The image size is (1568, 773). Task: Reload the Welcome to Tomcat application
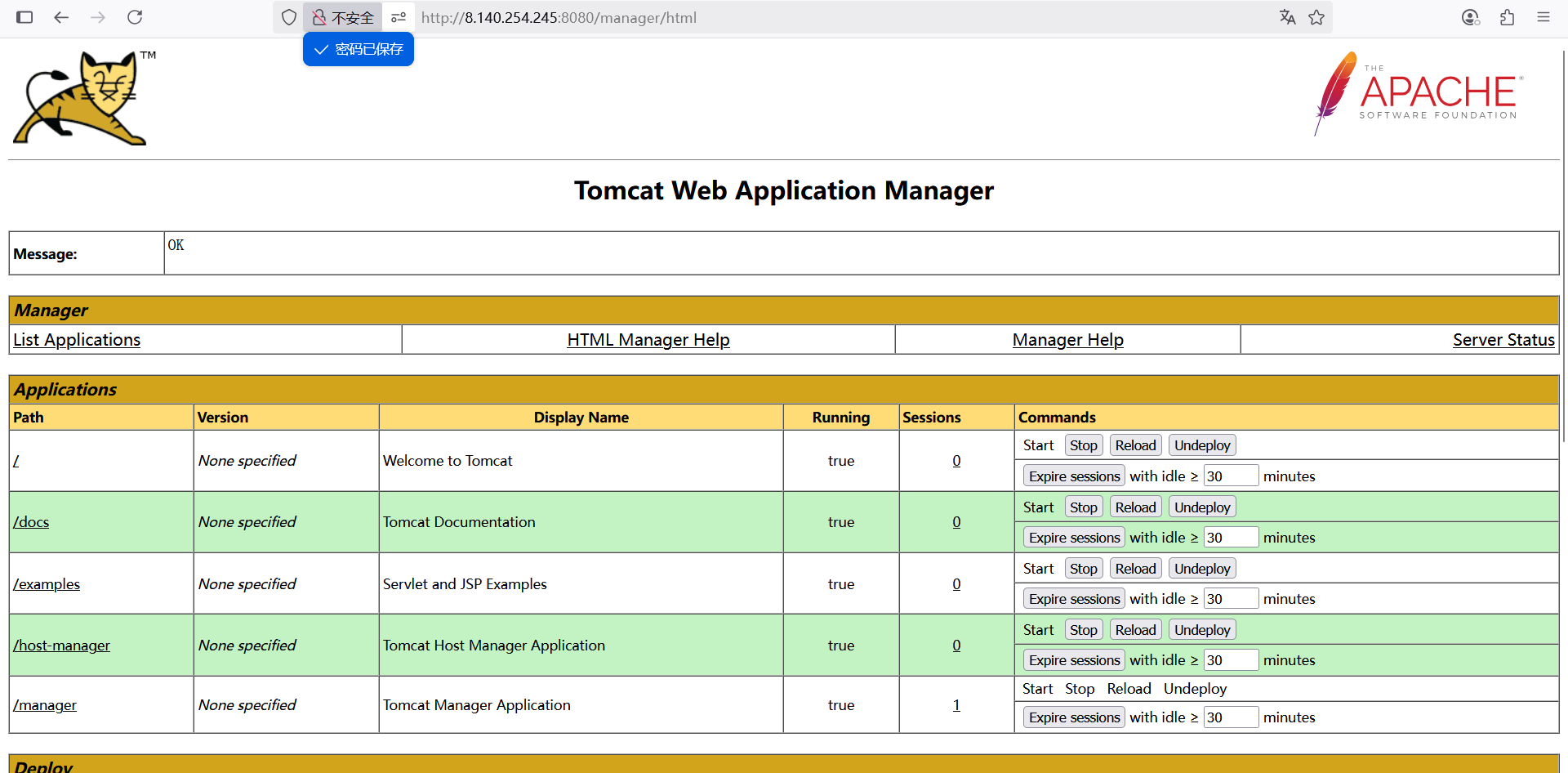(1136, 445)
